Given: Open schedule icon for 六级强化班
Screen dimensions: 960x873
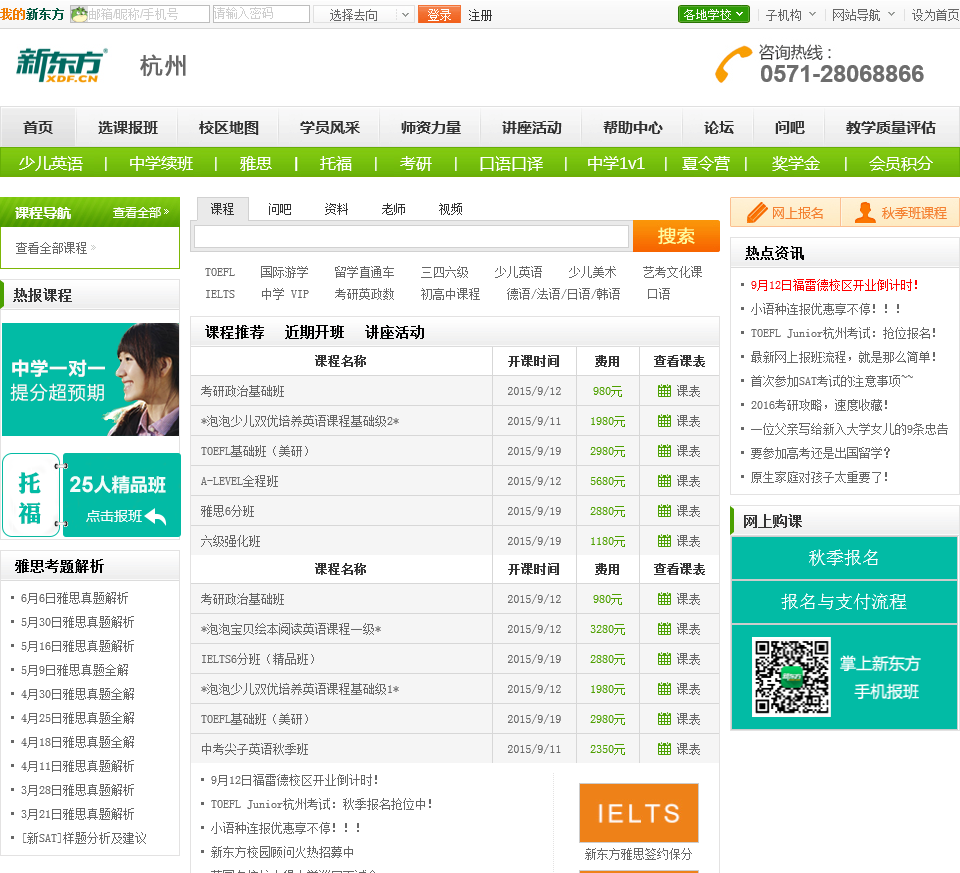Looking at the screenshot, I should coord(664,541).
